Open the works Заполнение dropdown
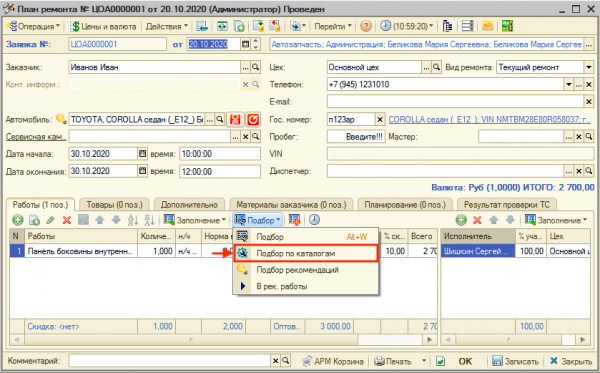This screenshot has width=600, height=373. (x=195, y=220)
